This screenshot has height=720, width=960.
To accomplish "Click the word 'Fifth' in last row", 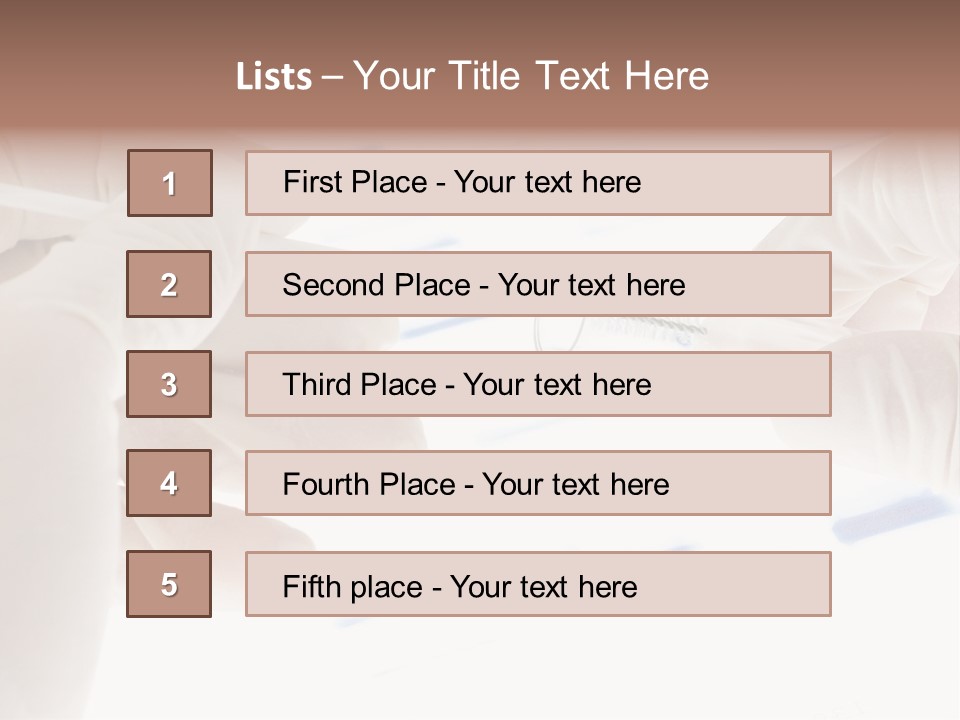I will [312, 586].
